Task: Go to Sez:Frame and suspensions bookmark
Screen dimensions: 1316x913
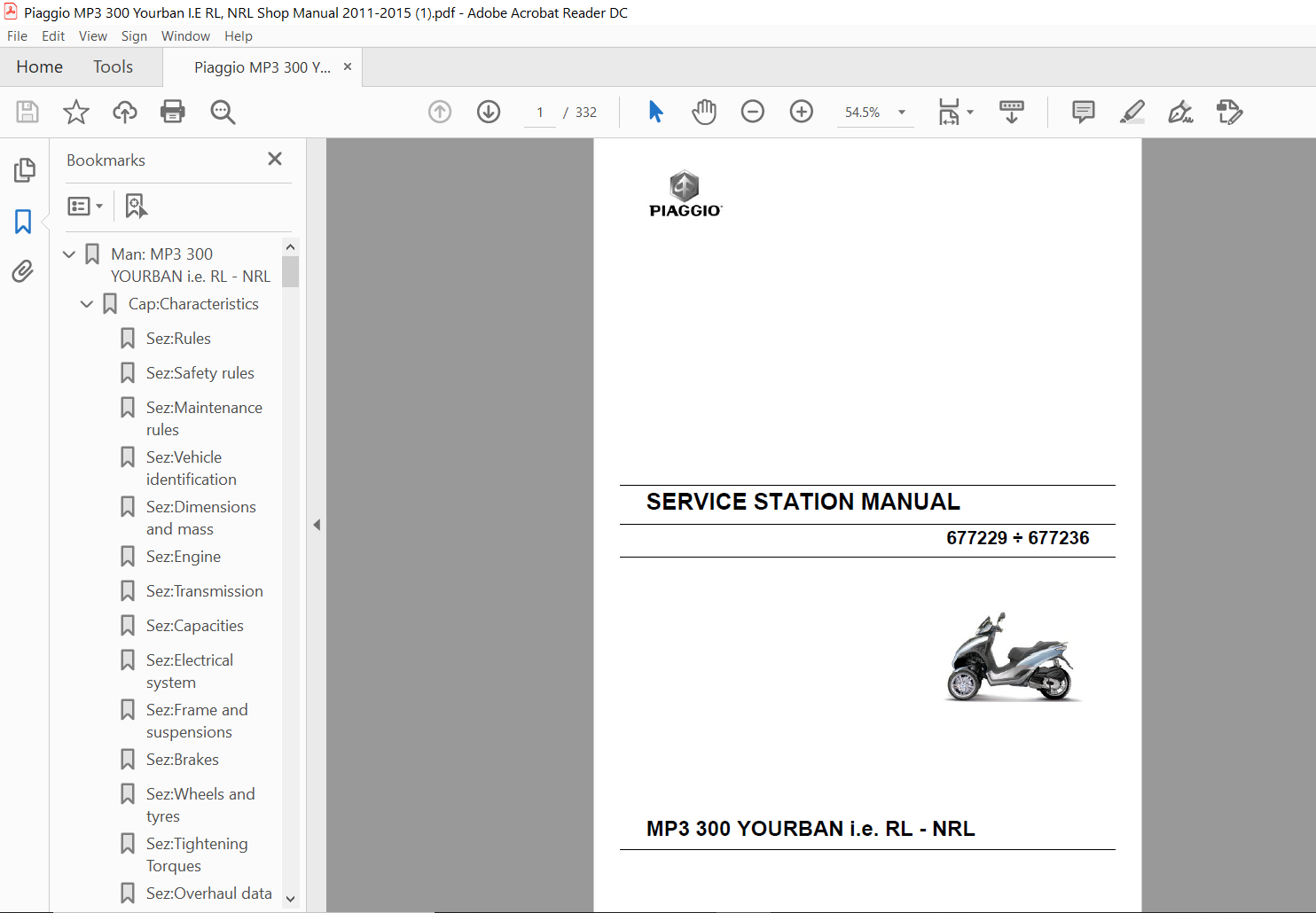Action: pyautogui.click(x=197, y=721)
